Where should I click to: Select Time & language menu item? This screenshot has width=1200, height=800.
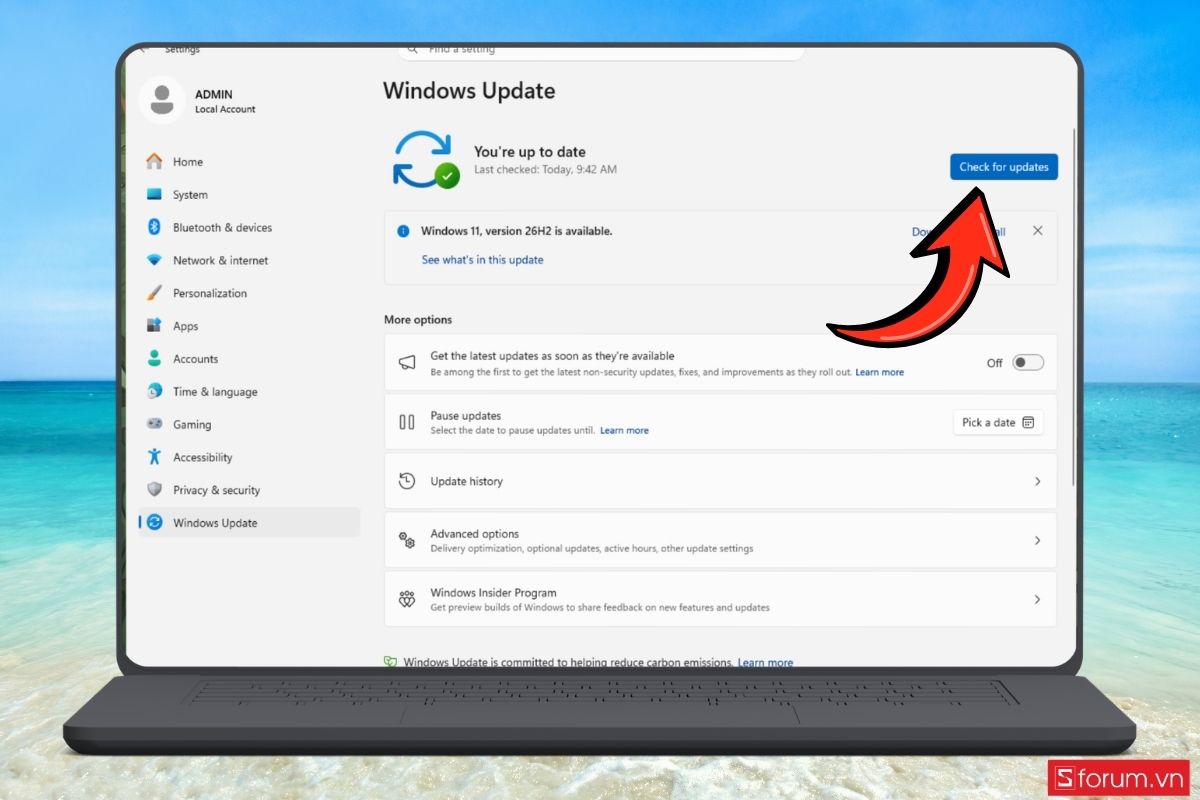(x=249, y=392)
